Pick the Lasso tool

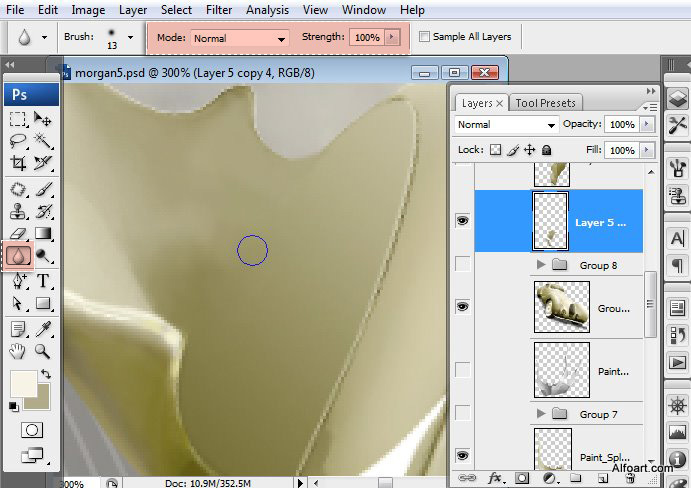point(18,141)
